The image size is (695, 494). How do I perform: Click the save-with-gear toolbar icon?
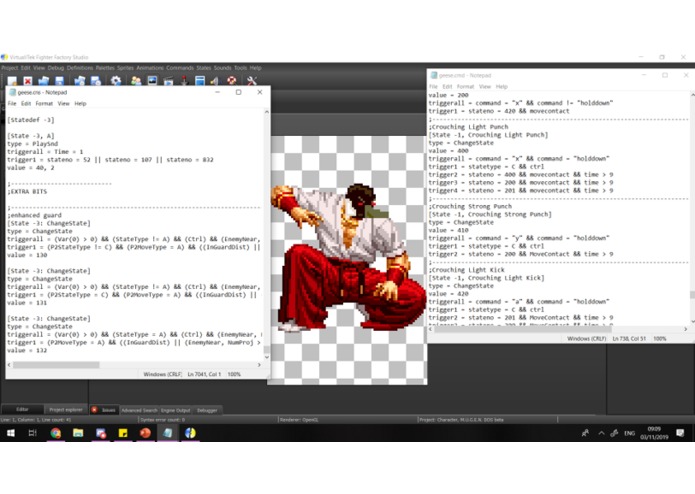[96, 81]
